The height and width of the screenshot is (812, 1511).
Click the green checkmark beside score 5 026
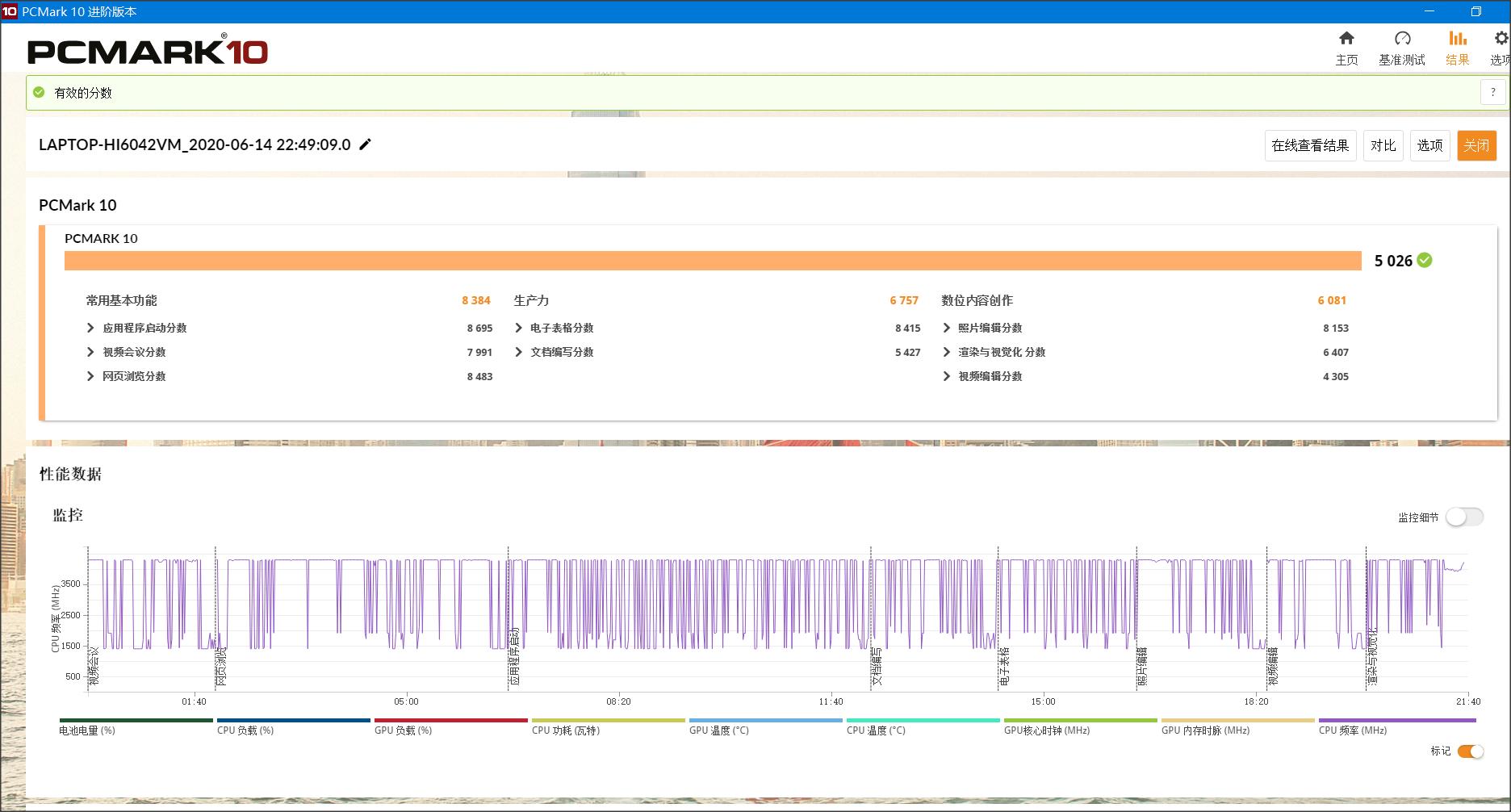pyautogui.click(x=1425, y=260)
